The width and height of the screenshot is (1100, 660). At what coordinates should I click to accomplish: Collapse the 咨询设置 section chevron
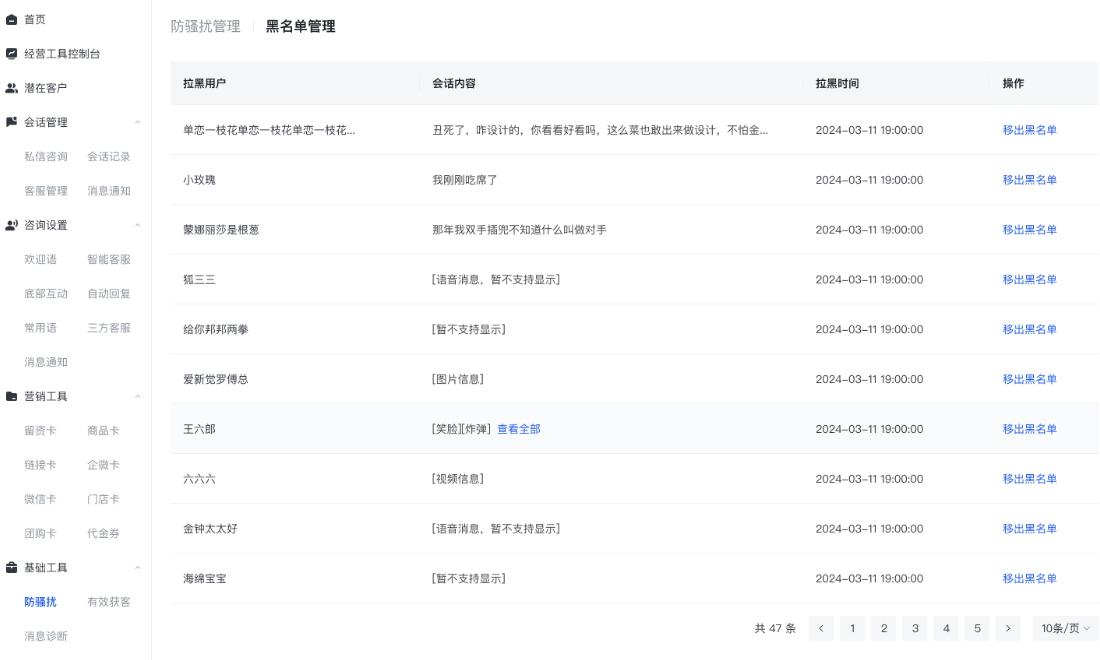coord(138,225)
